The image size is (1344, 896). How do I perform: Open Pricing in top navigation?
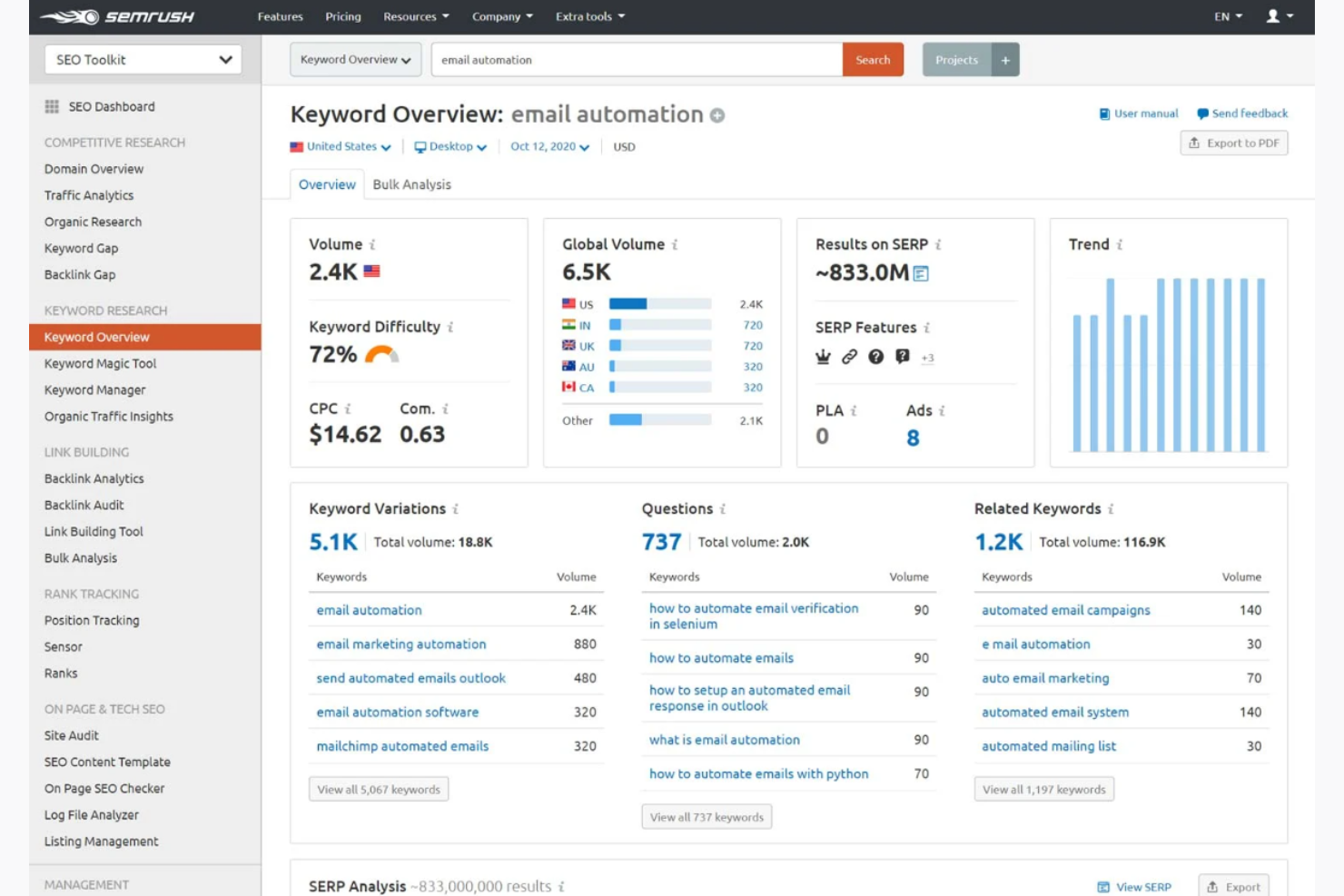343,16
